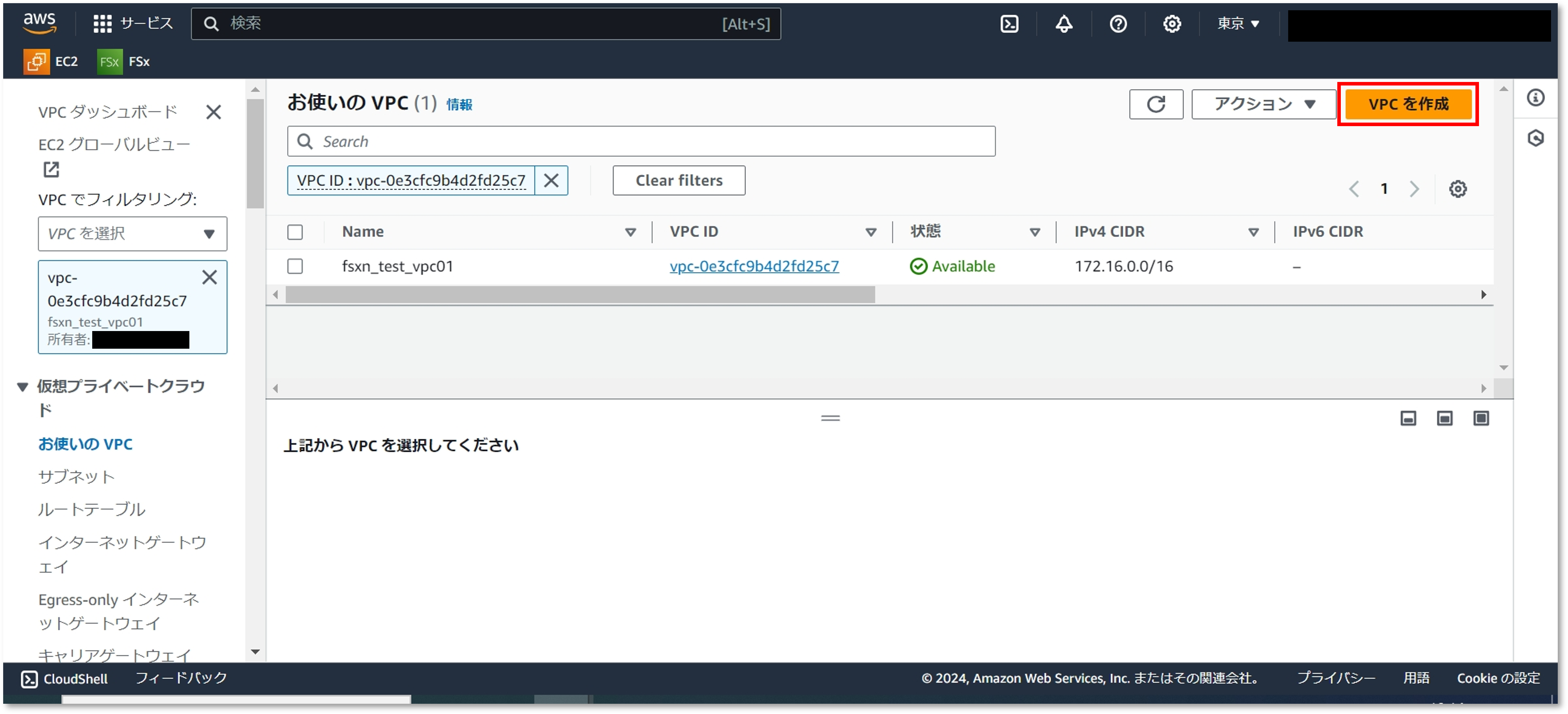Go to next page arrow

tap(1414, 189)
